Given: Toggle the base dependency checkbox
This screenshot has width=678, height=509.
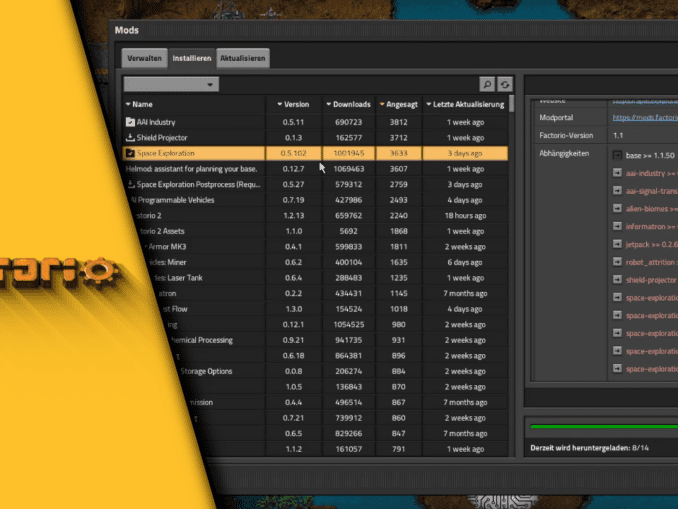Looking at the screenshot, I should [617, 155].
